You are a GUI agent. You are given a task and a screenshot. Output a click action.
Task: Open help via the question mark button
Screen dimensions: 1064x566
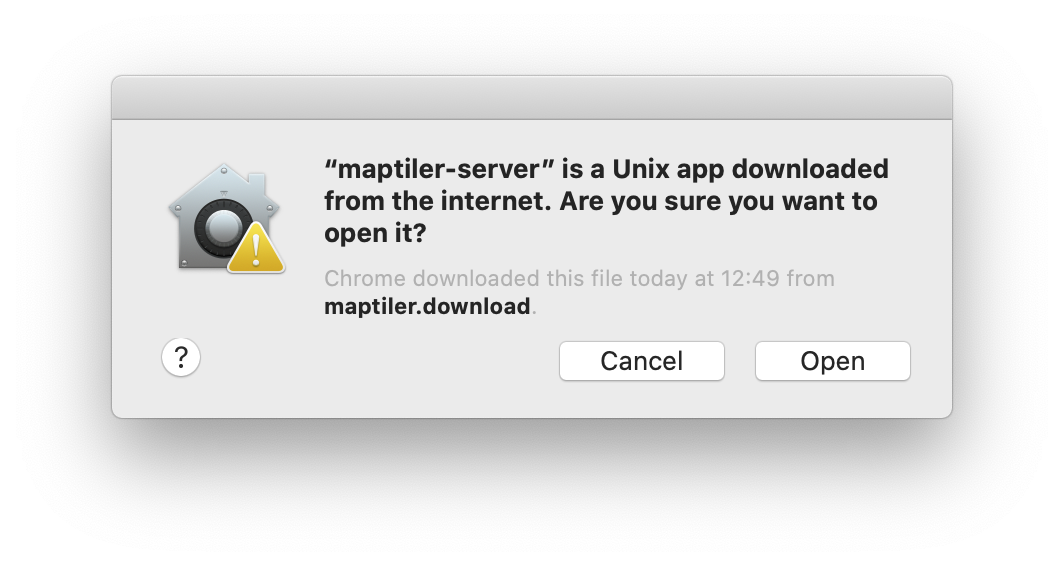pyautogui.click(x=181, y=357)
